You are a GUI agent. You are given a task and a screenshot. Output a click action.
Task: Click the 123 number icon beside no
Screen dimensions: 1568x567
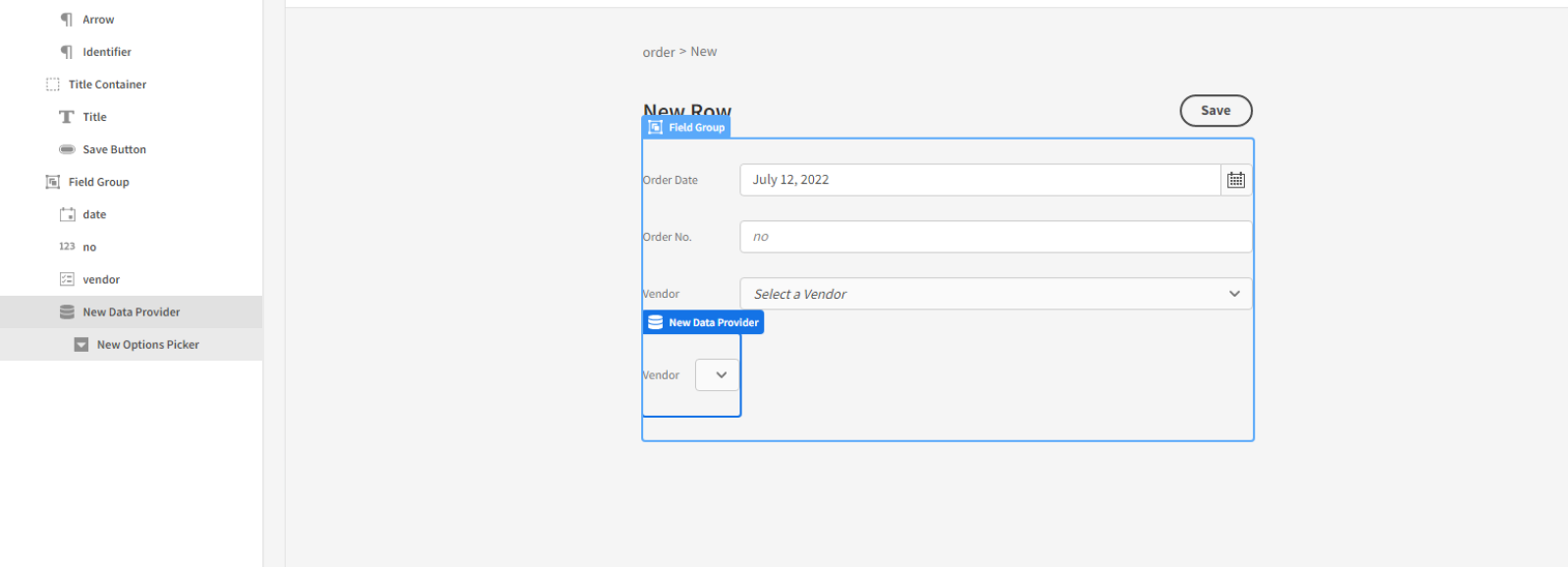coord(67,247)
